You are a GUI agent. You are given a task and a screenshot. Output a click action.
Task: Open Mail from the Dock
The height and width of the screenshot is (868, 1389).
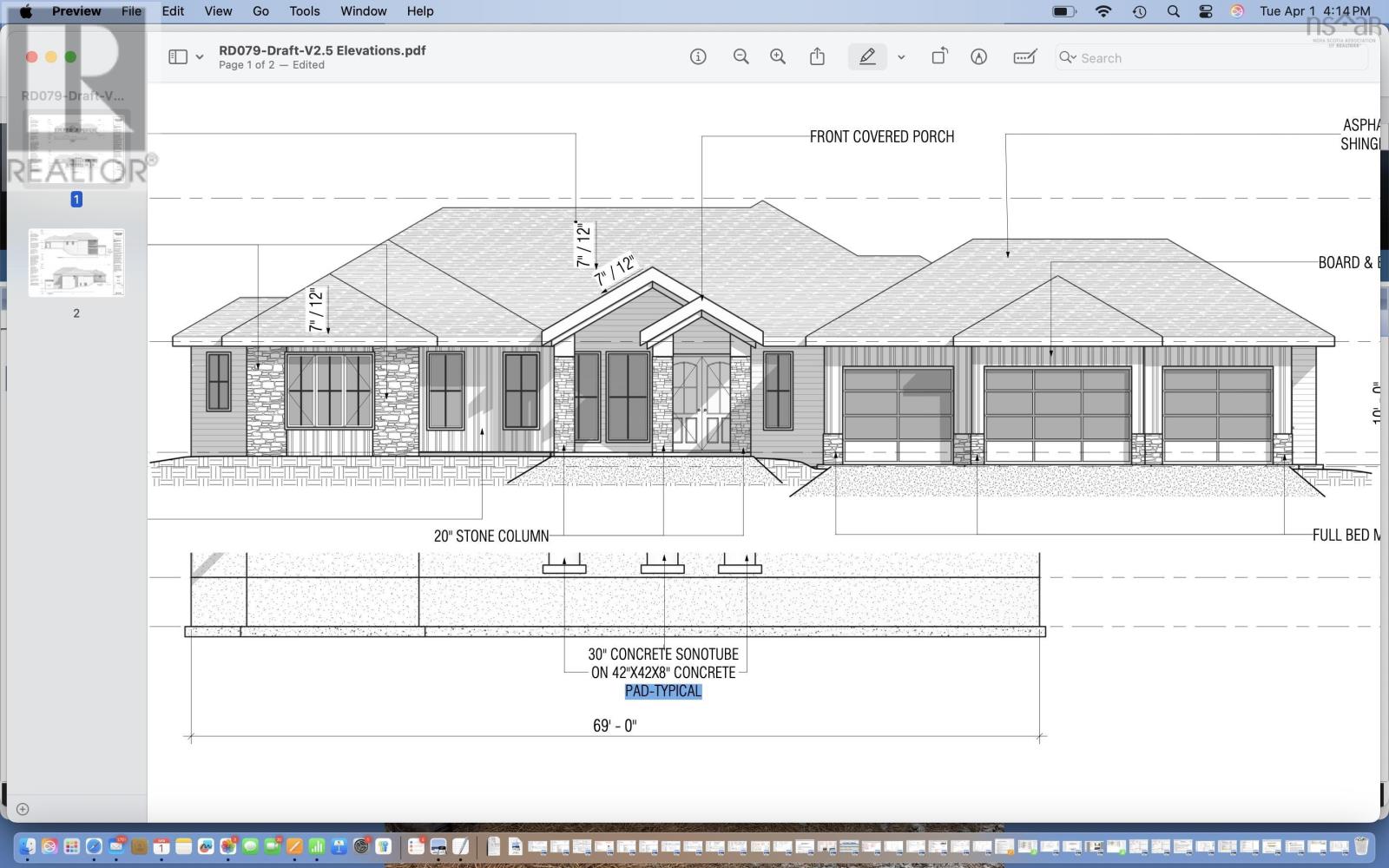(x=116, y=845)
